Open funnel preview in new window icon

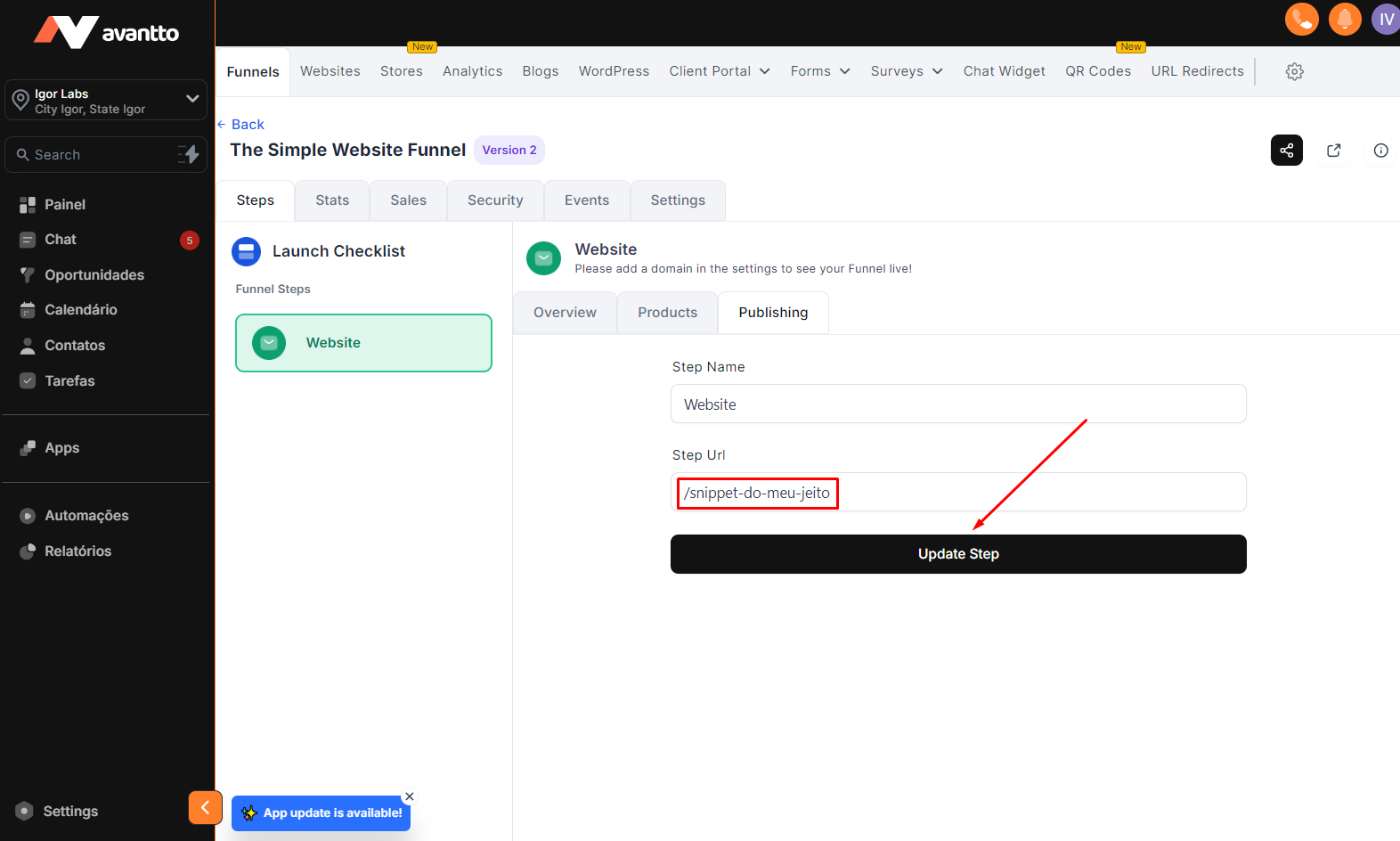pos(1333,151)
